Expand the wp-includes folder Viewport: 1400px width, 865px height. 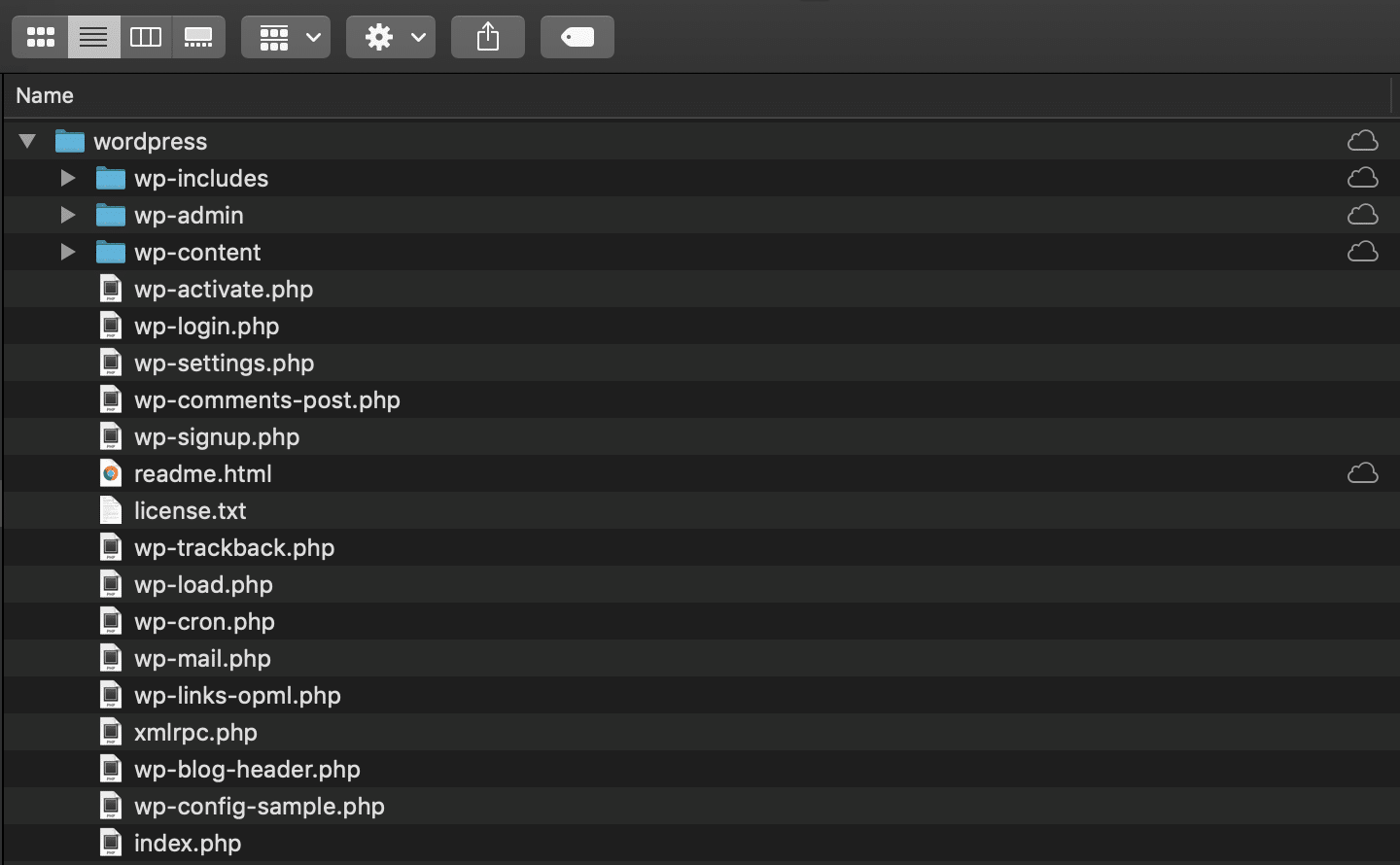pos(67,177)
